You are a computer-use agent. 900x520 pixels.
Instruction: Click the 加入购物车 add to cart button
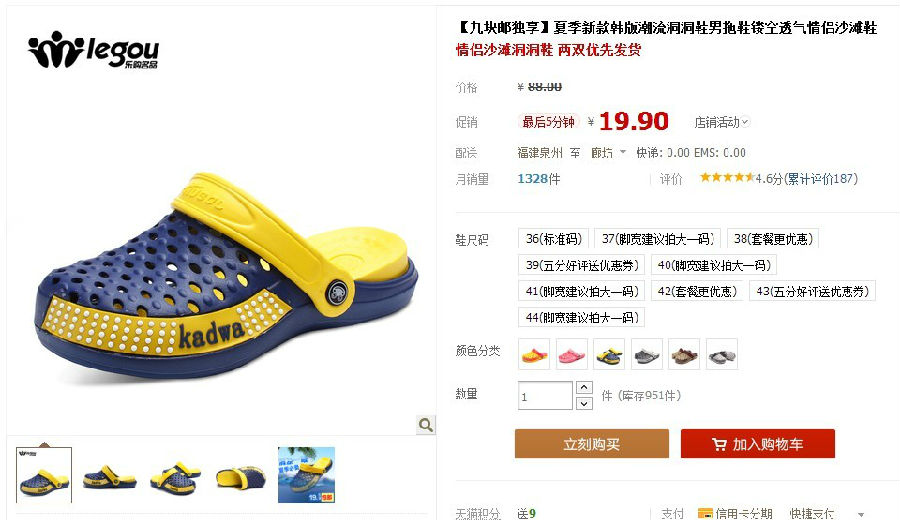(758, 444)
